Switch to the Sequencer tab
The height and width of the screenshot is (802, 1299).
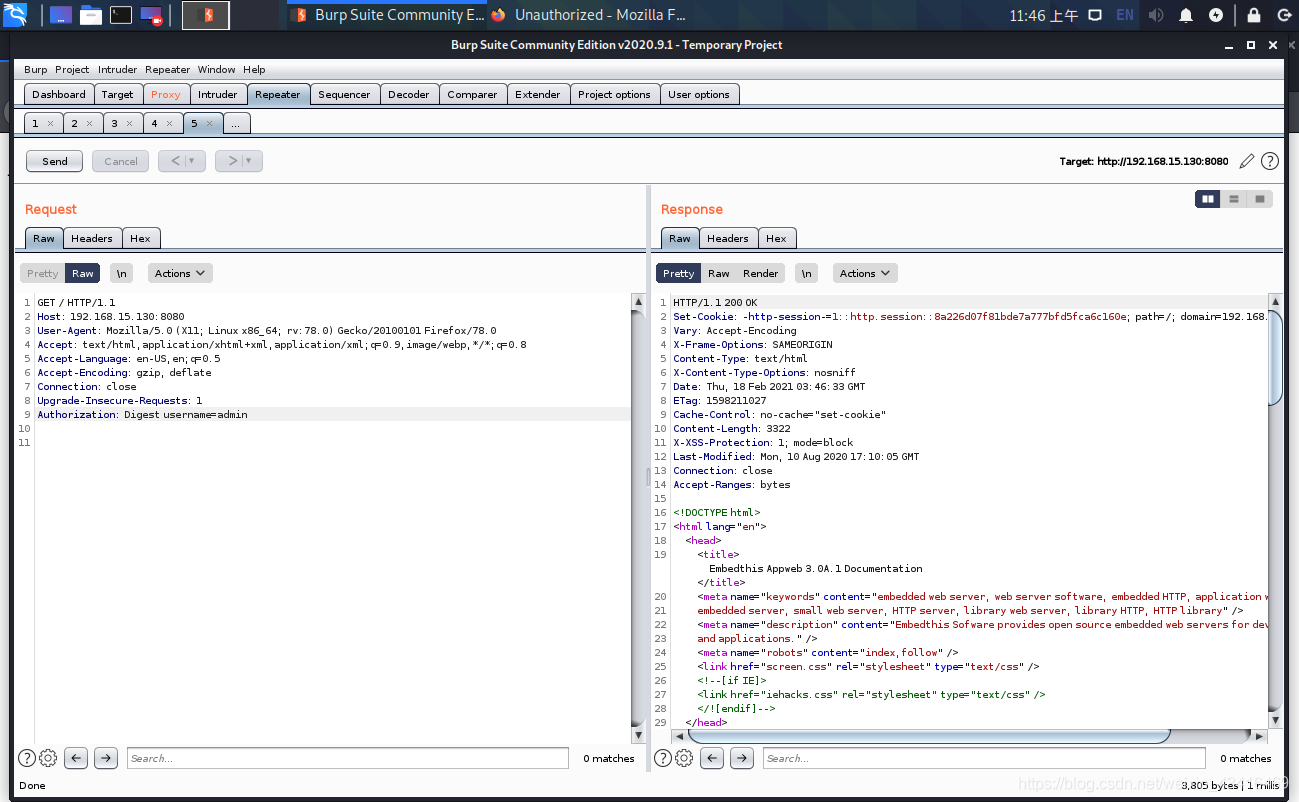[x=344, y=94]
